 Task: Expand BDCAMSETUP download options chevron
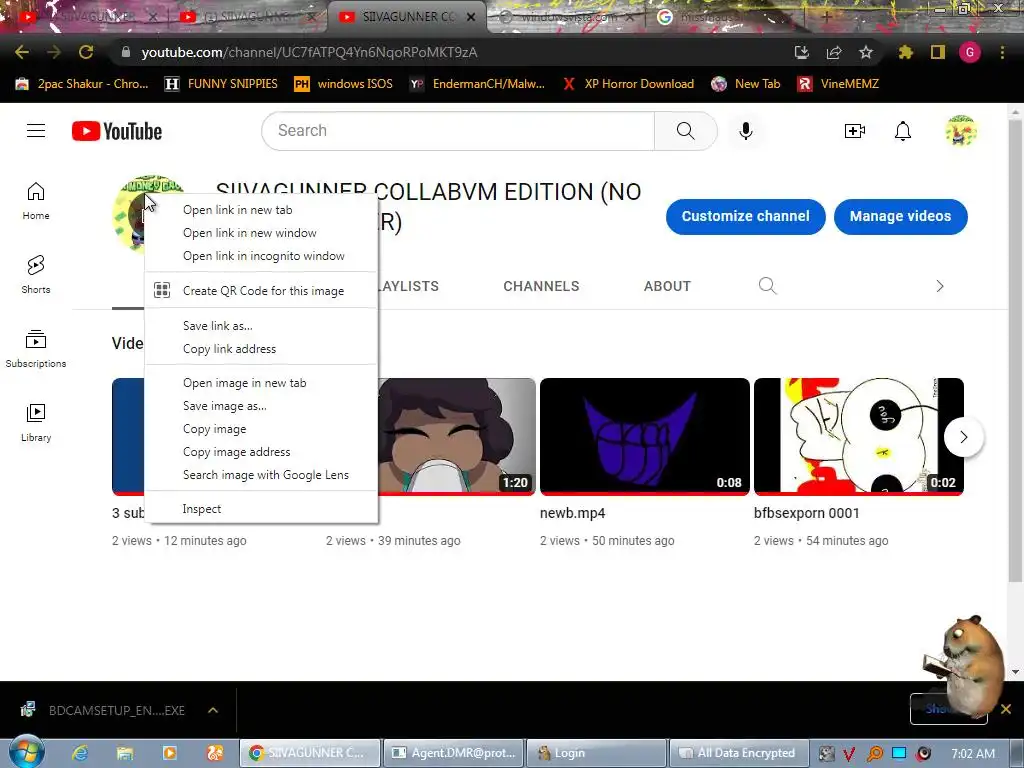213,710
